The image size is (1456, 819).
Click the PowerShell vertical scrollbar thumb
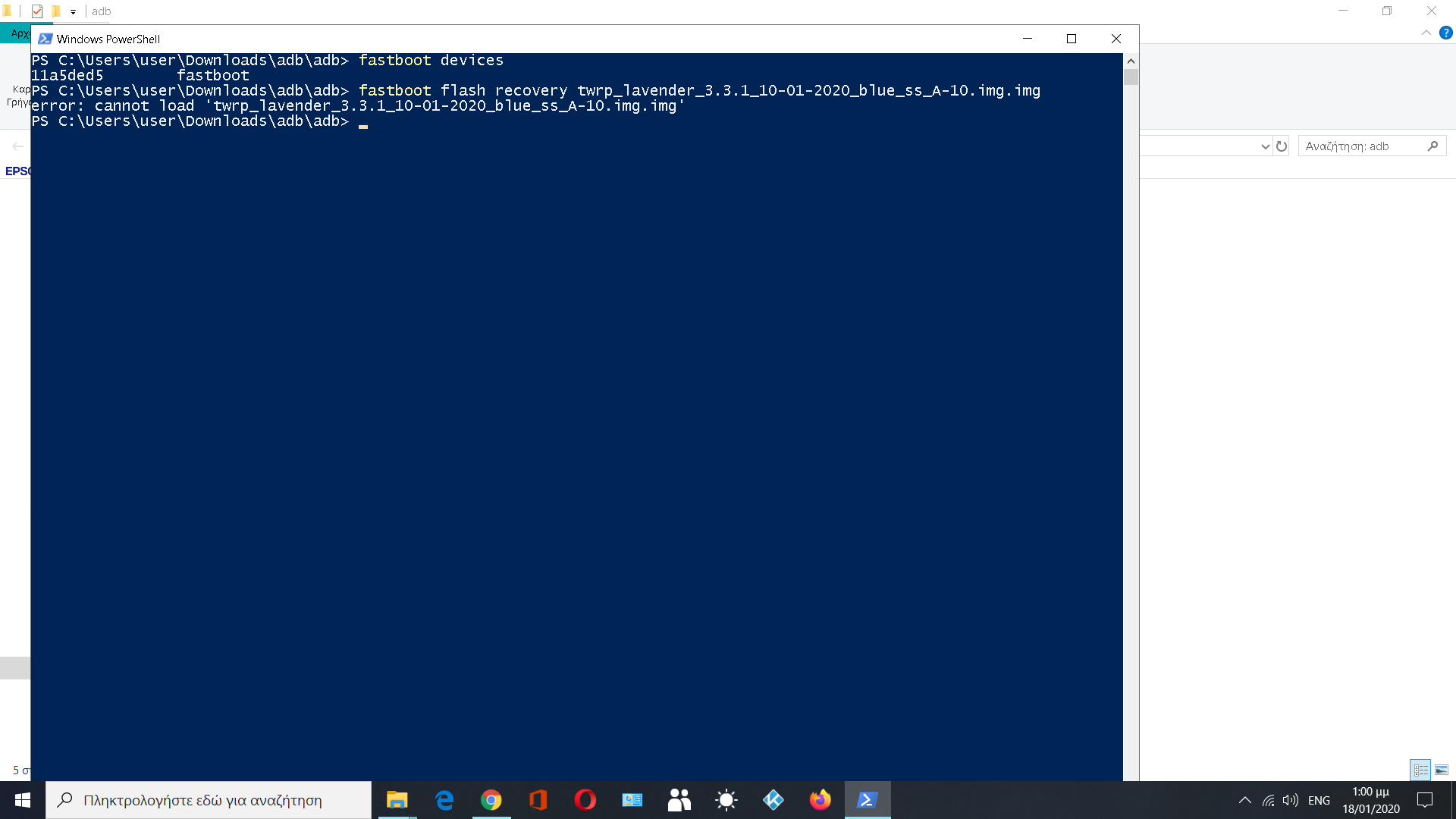coord(1131,77)
